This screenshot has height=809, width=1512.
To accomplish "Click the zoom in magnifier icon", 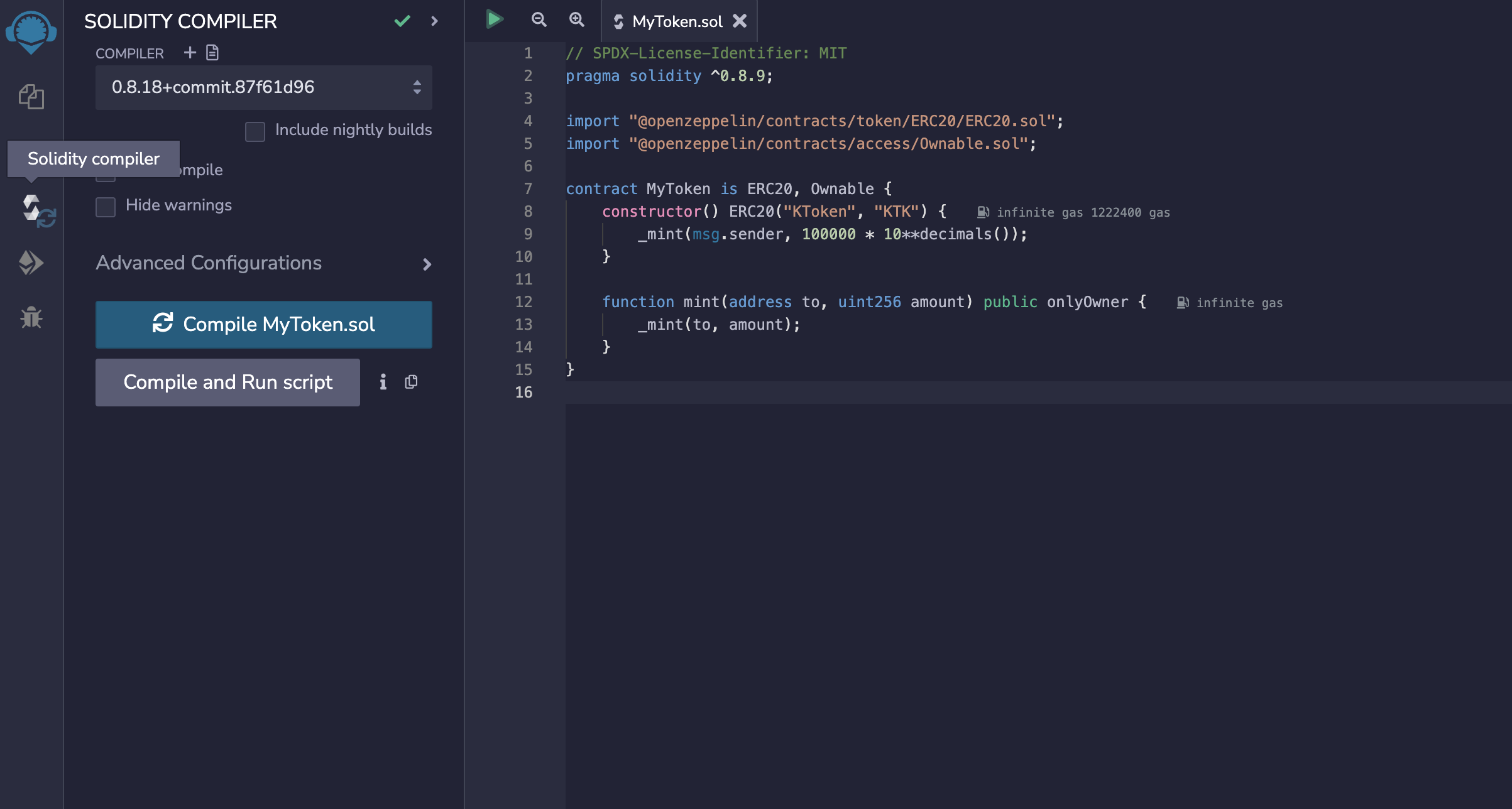I will (x=576, y=20).
